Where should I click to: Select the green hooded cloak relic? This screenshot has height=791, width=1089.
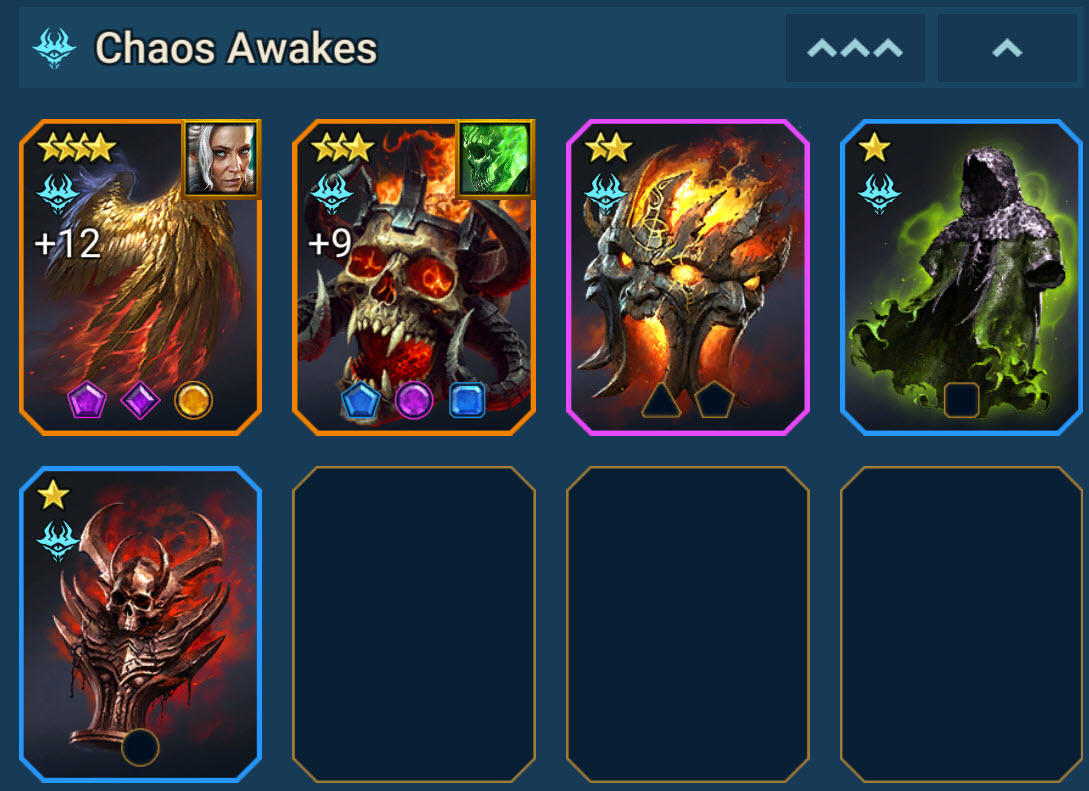pyautogui.click(x=961, y=277)
